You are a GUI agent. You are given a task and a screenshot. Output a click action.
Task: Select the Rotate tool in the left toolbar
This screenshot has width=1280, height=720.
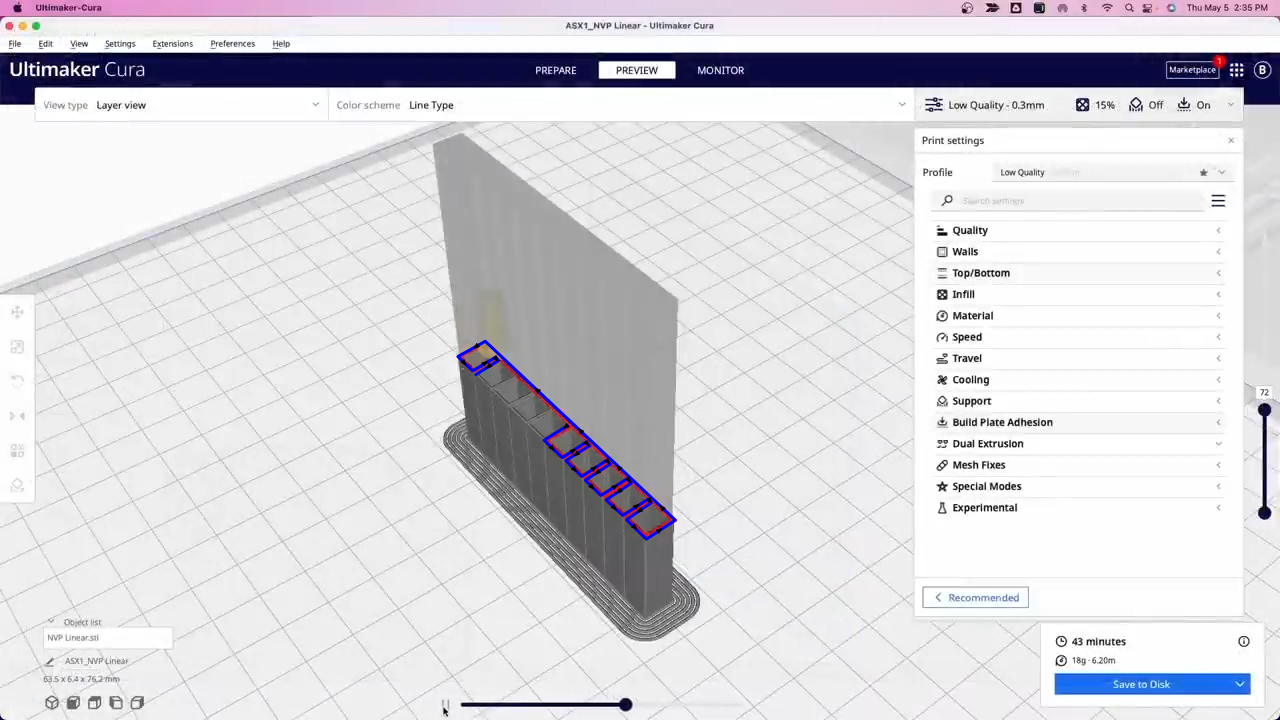point(16,380)
